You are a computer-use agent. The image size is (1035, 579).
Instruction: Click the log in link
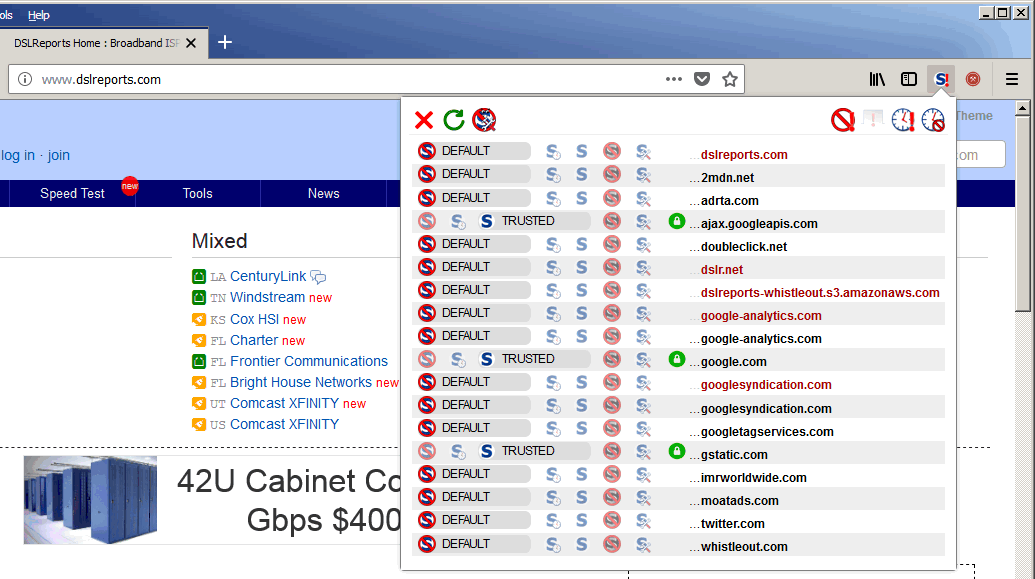tap(17, 155)
